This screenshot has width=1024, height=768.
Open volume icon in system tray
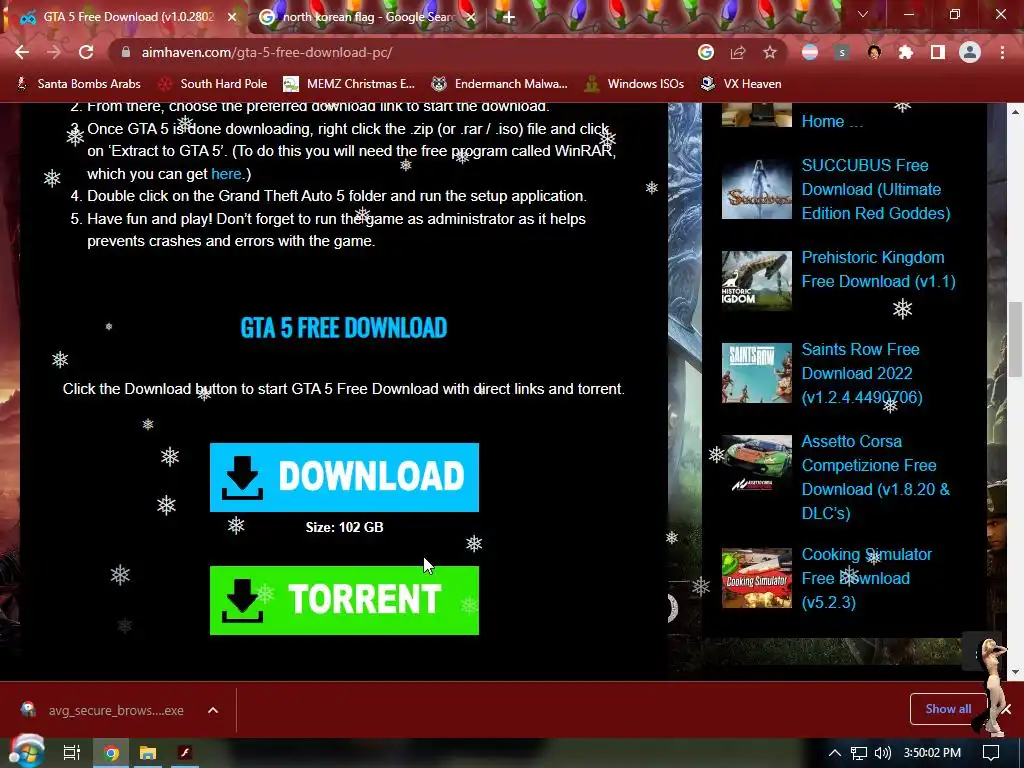pyautogui.click(x=883, y=753)
